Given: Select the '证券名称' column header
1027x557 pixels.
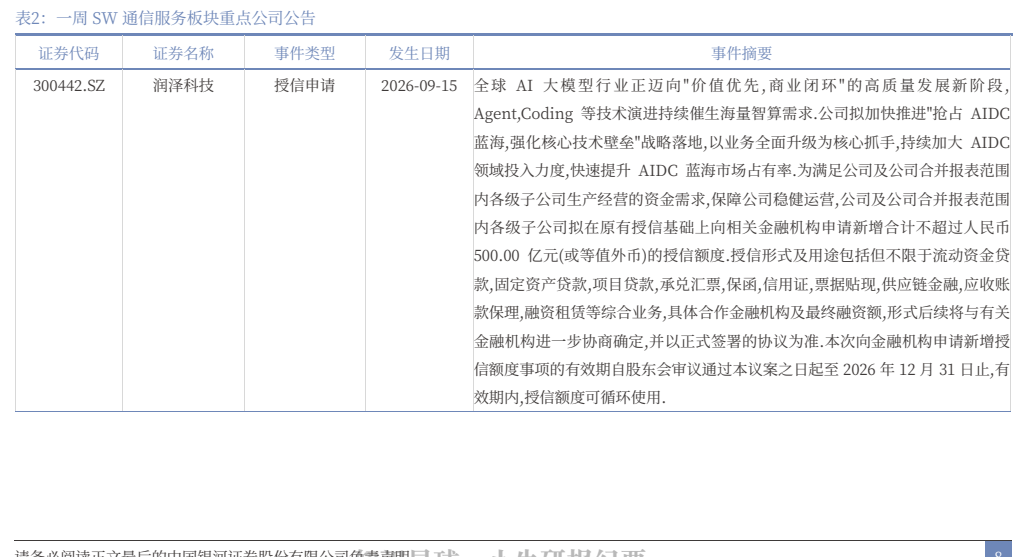Looking at the screenshot, I should pyautogui.click(x=183, y=54).
